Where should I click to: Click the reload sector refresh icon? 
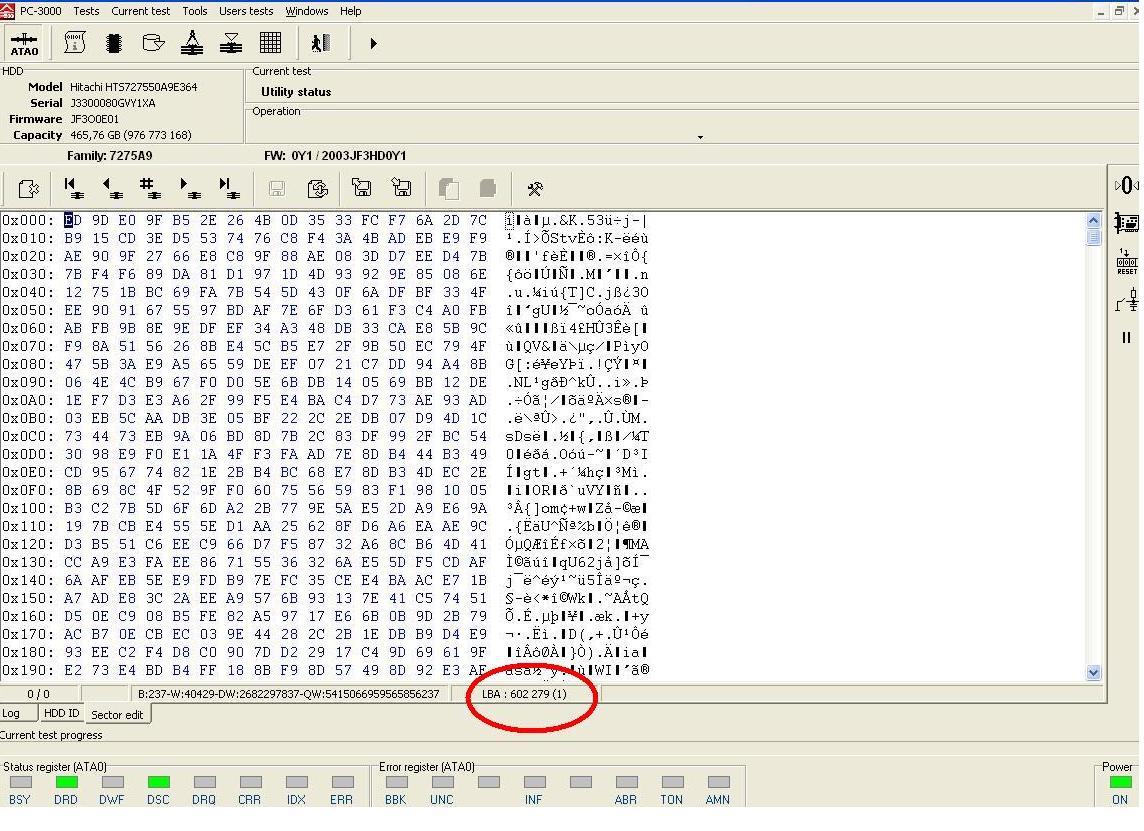click(x=317, y=189)
